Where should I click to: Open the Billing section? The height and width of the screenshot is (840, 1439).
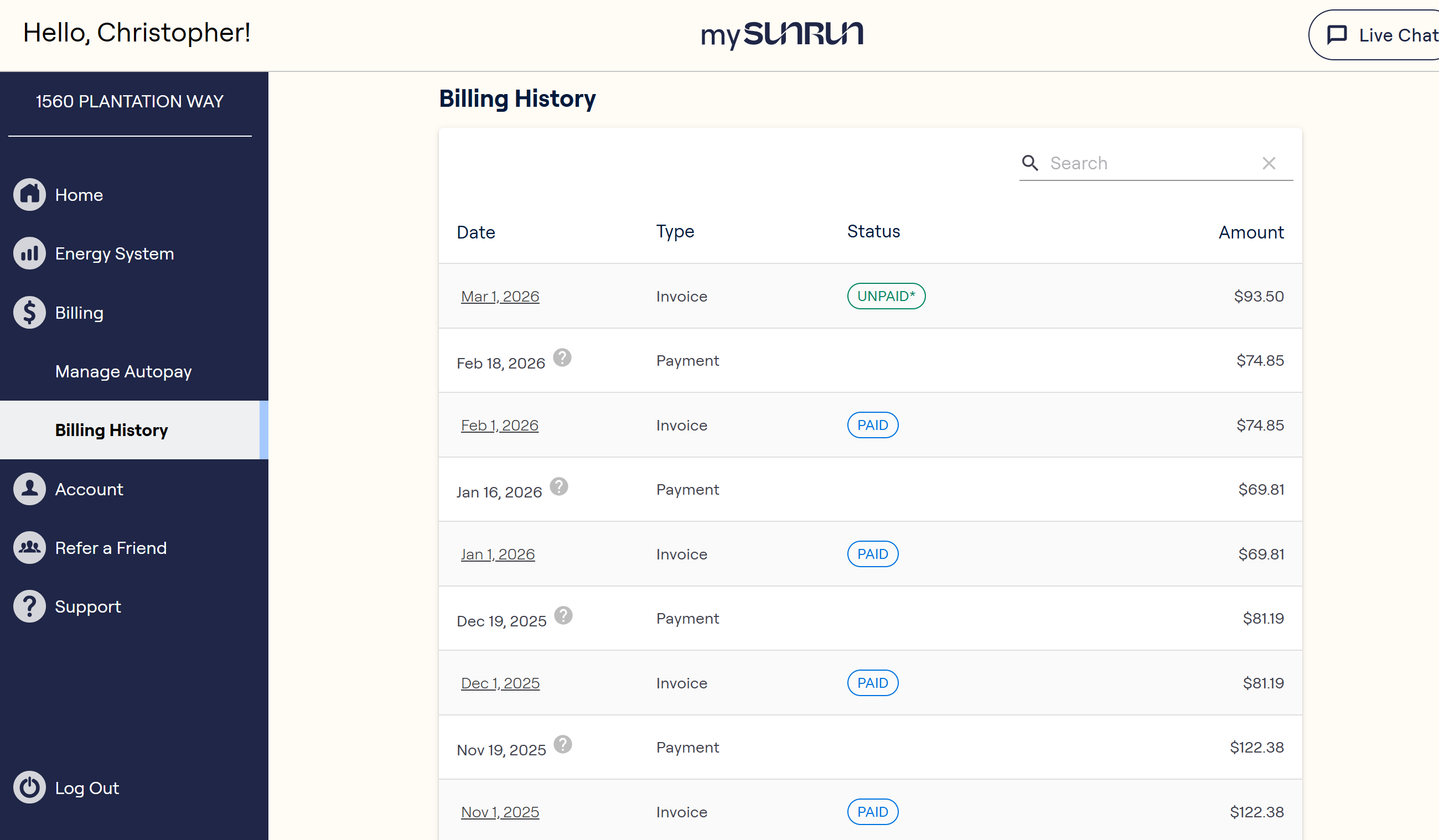79,312
